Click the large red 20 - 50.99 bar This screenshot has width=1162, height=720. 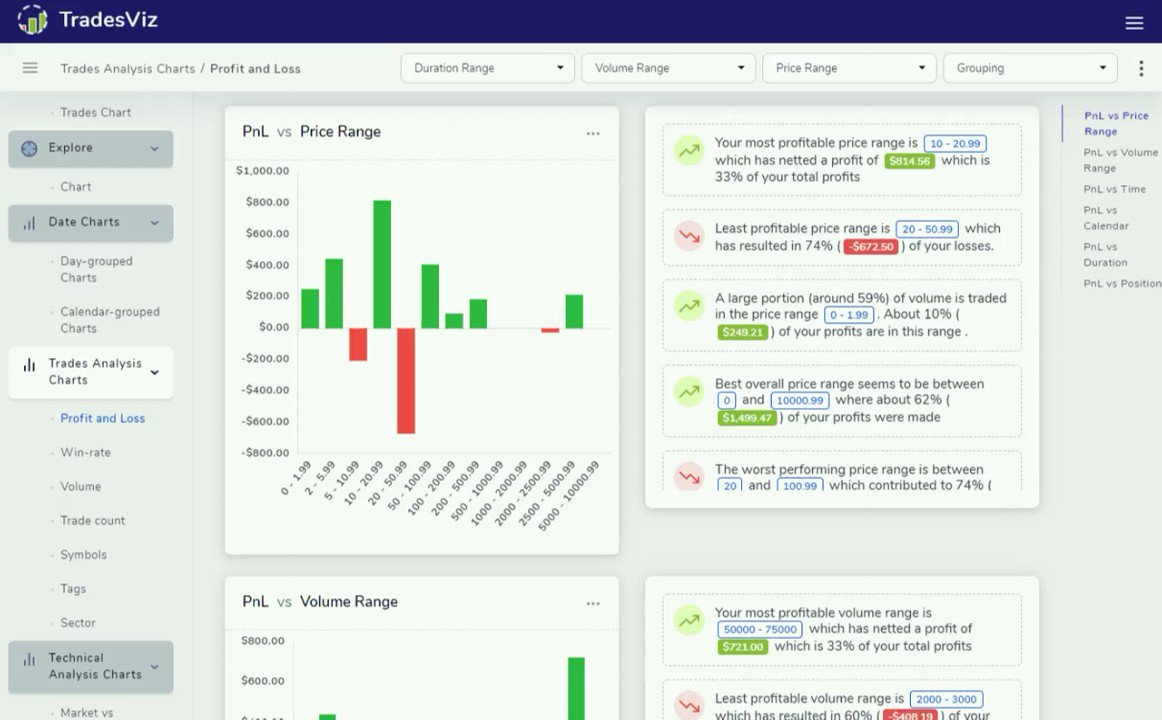point(405,381)
